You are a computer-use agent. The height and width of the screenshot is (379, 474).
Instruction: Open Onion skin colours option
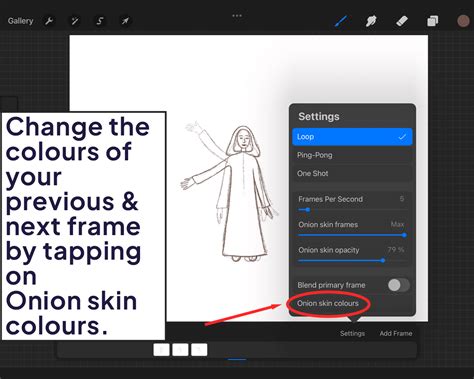tap(328, 303)
